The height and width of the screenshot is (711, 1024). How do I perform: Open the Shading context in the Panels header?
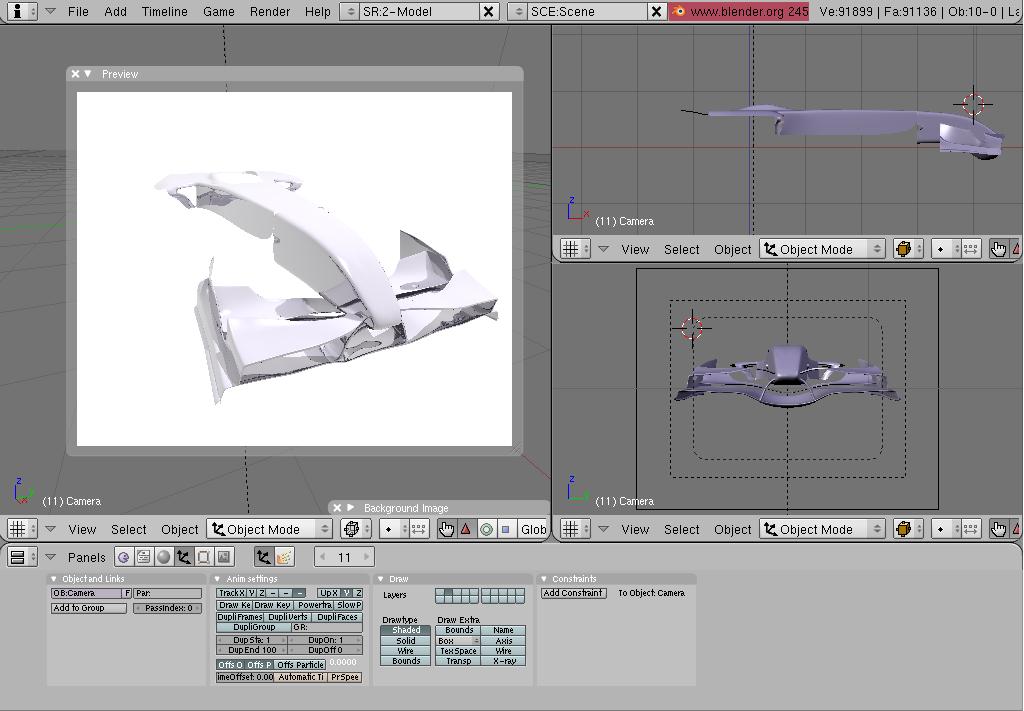coord(164,557)
